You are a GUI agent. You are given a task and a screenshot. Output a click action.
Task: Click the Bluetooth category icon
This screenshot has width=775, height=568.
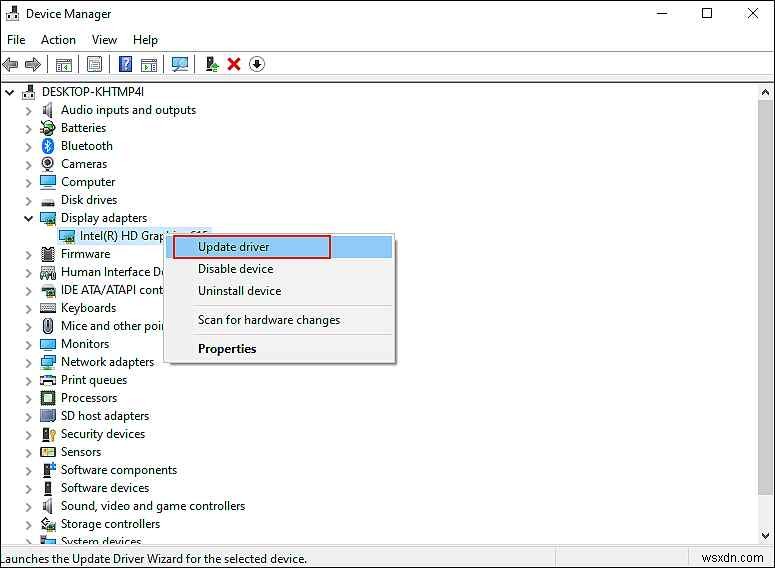48,146
